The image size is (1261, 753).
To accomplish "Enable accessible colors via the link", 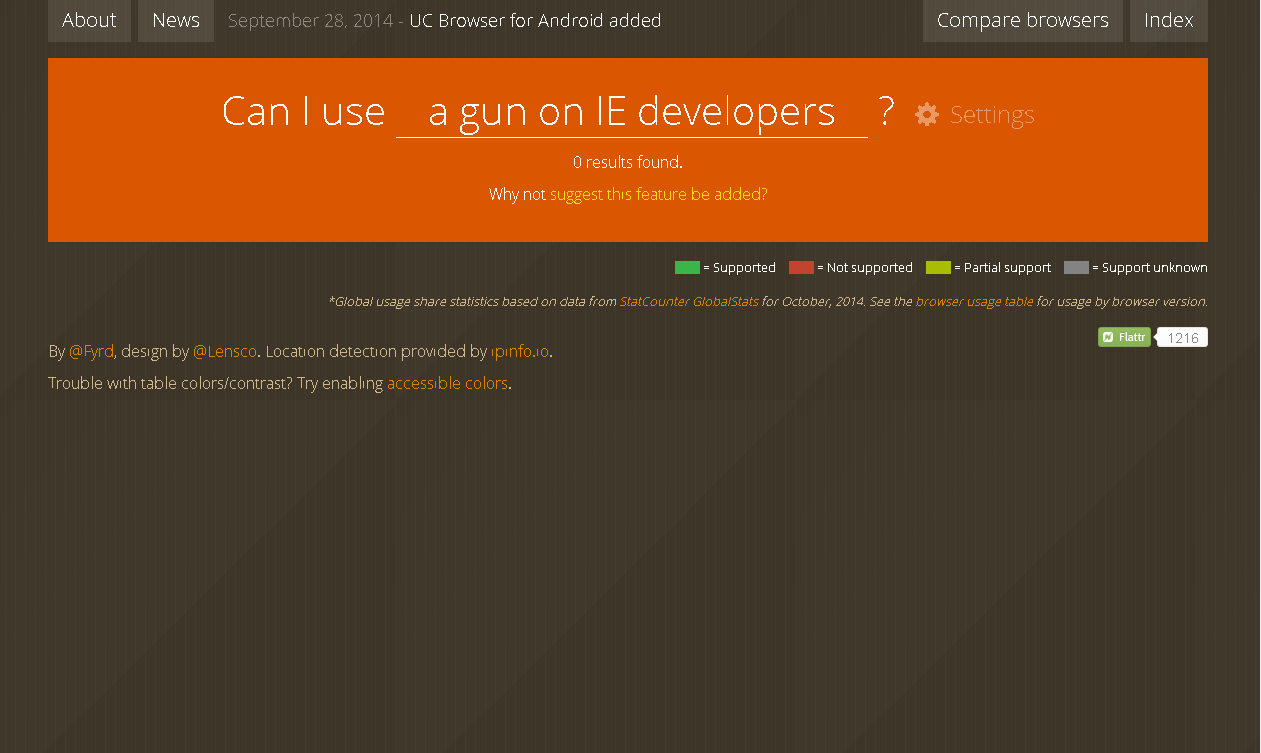I will pos(447,383).
